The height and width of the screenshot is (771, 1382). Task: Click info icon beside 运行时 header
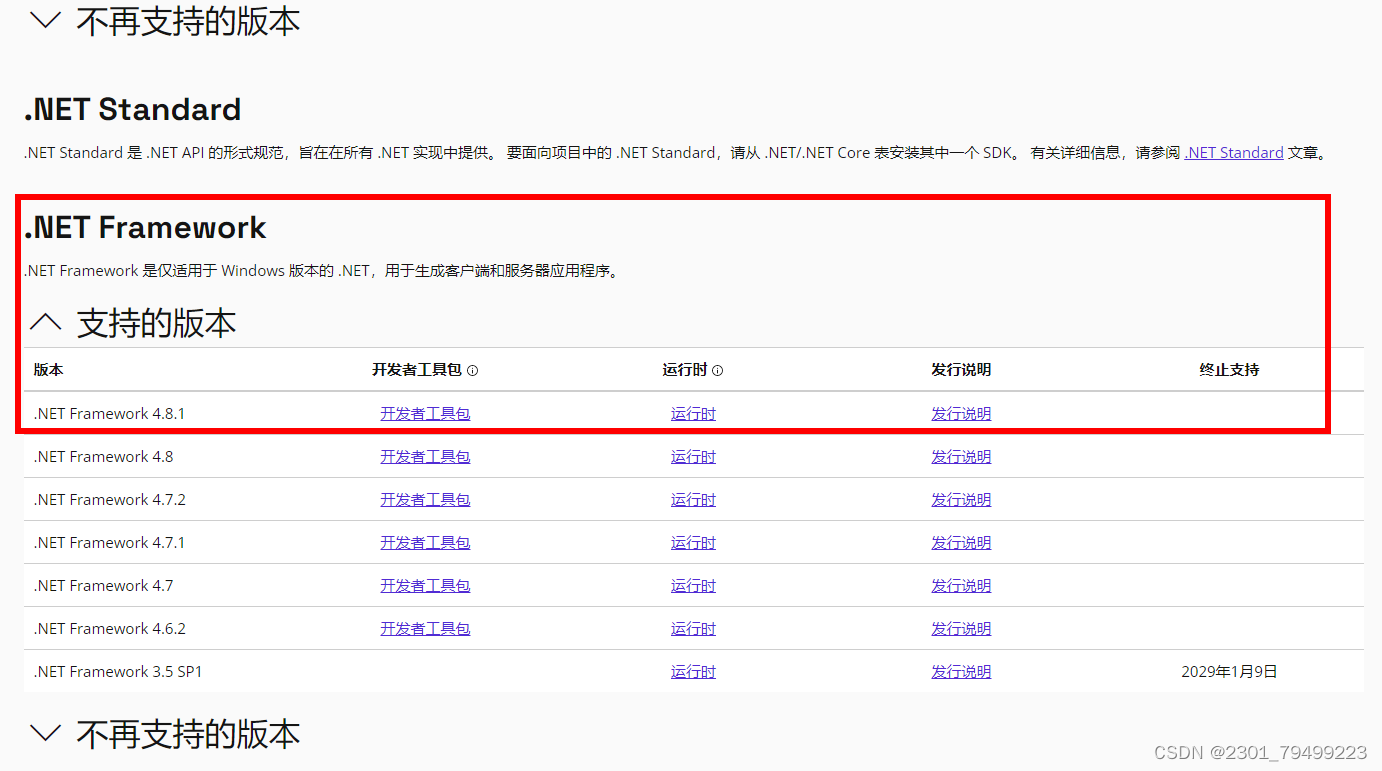coord(717,370)
